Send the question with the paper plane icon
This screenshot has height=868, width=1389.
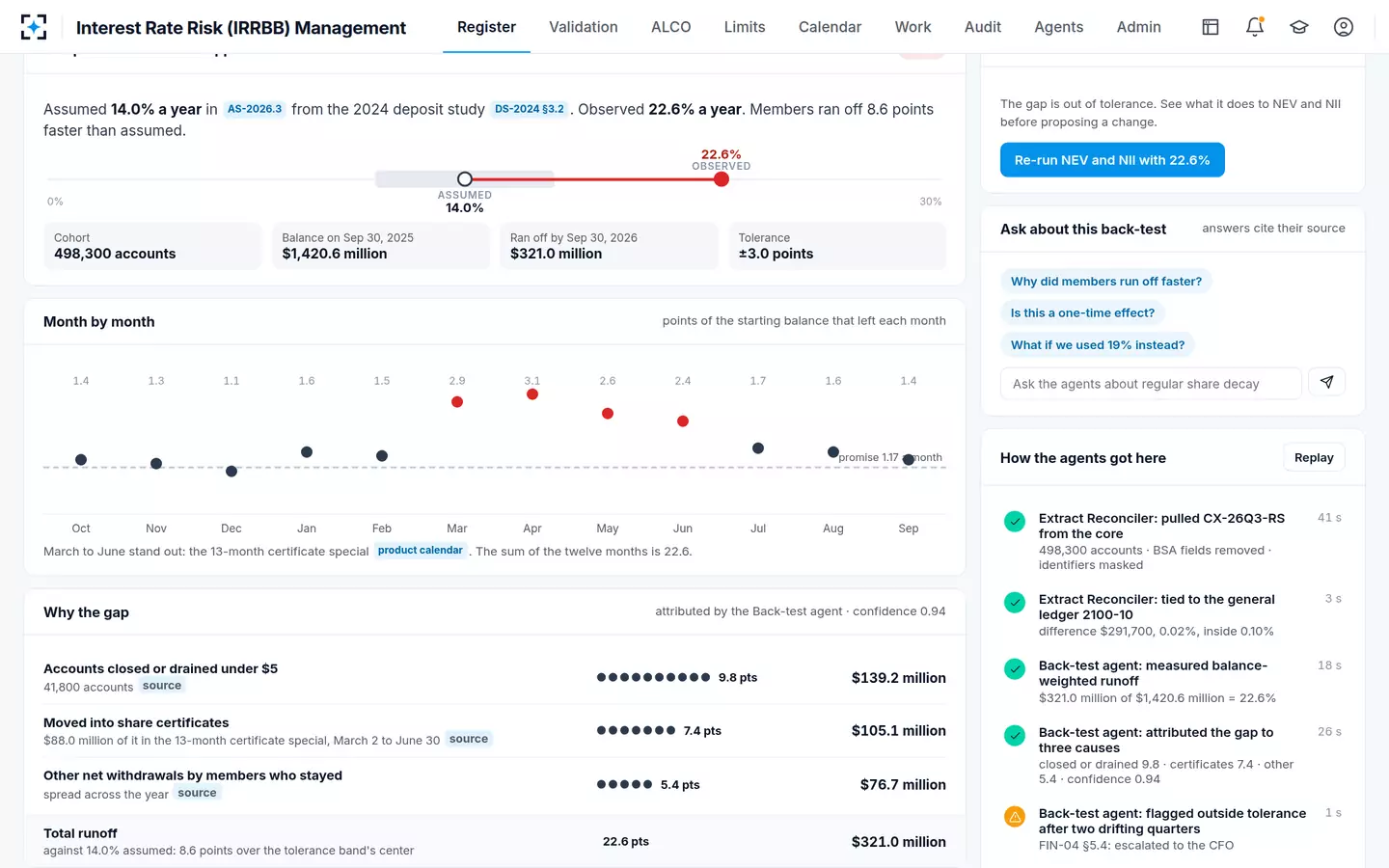(x=1326, y=383)
